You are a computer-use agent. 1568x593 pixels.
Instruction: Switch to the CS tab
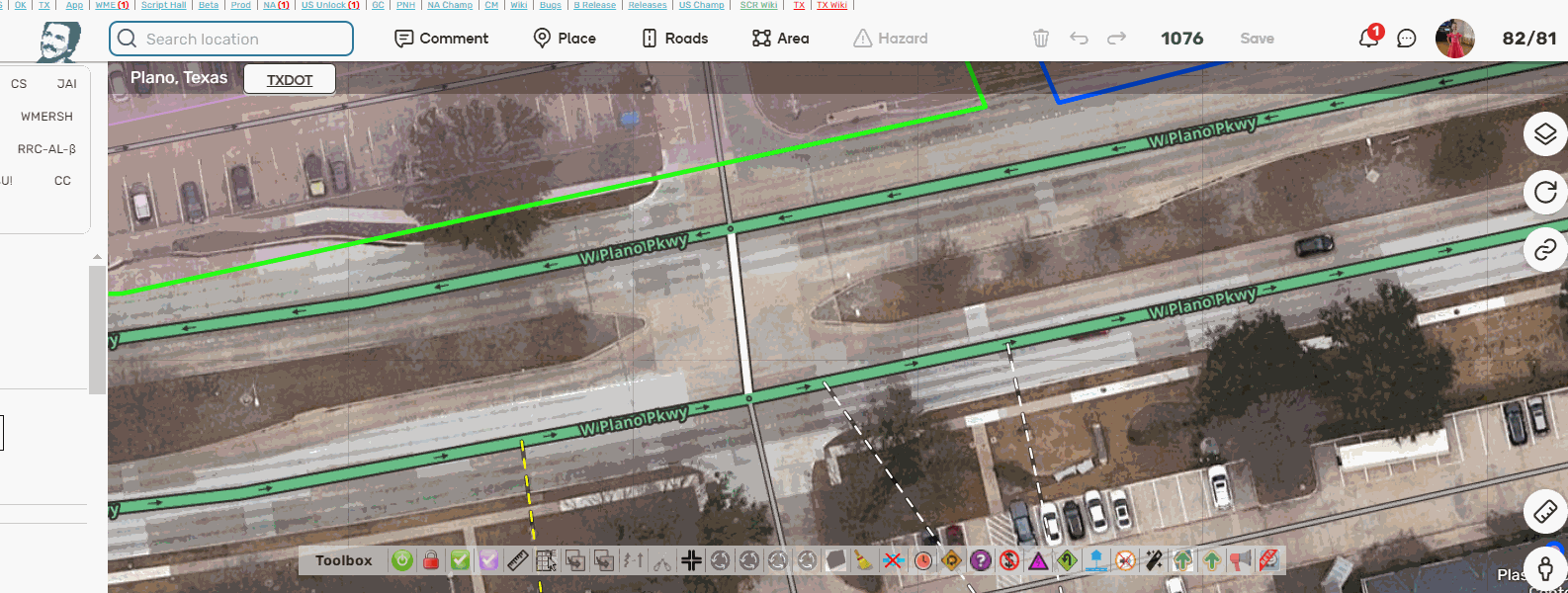pos(19,84)
